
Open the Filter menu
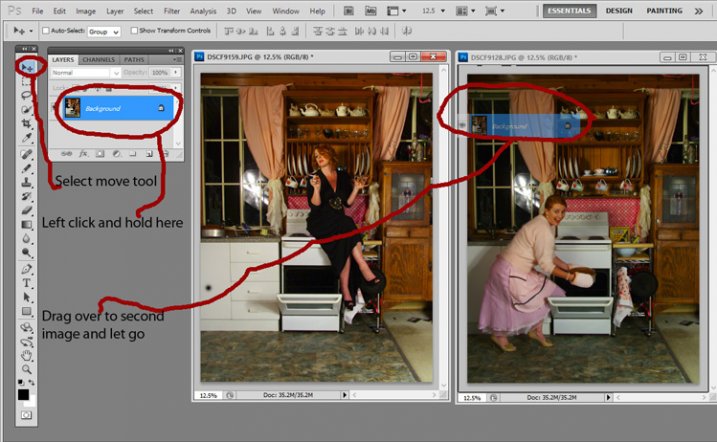172,11
